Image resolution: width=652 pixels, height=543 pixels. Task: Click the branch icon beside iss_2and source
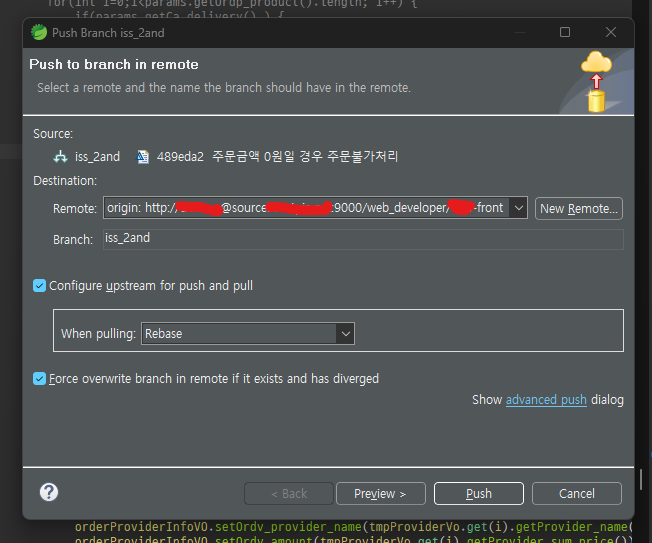[x=60, y=157]
